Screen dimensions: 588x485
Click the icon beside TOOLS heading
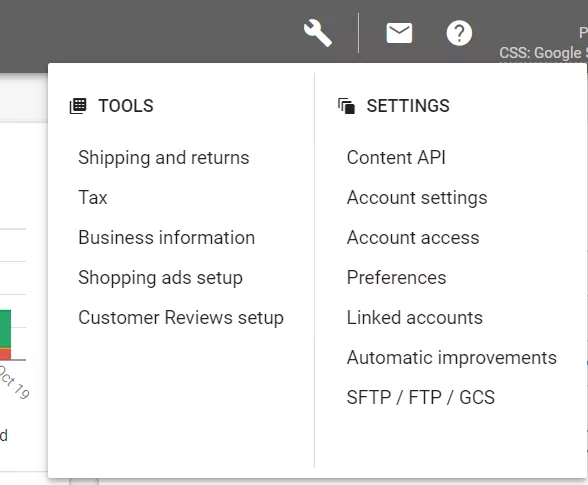click(x=78, y=106)
